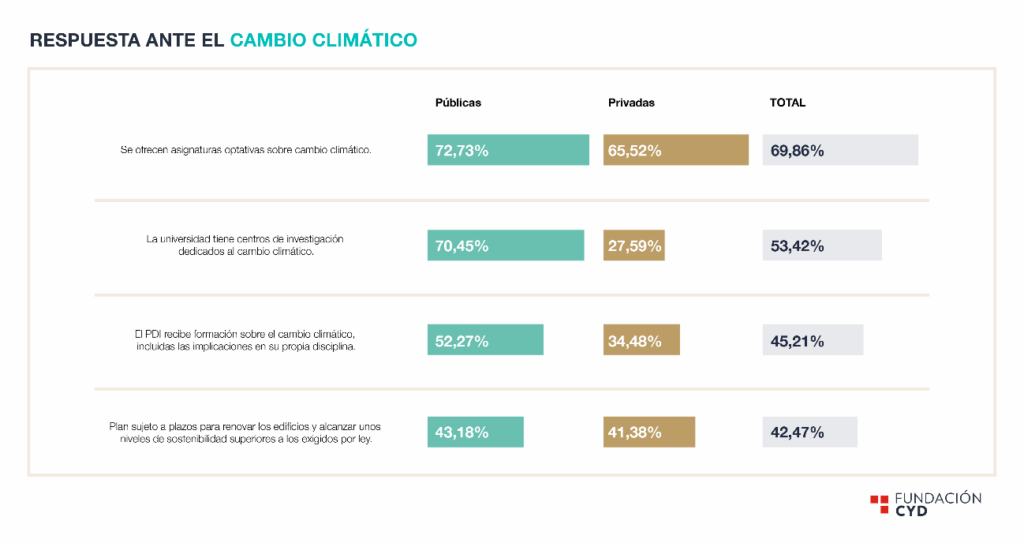Click the green 72,73% bar
Screen dimensions: 1024x543
click(507, 150)
